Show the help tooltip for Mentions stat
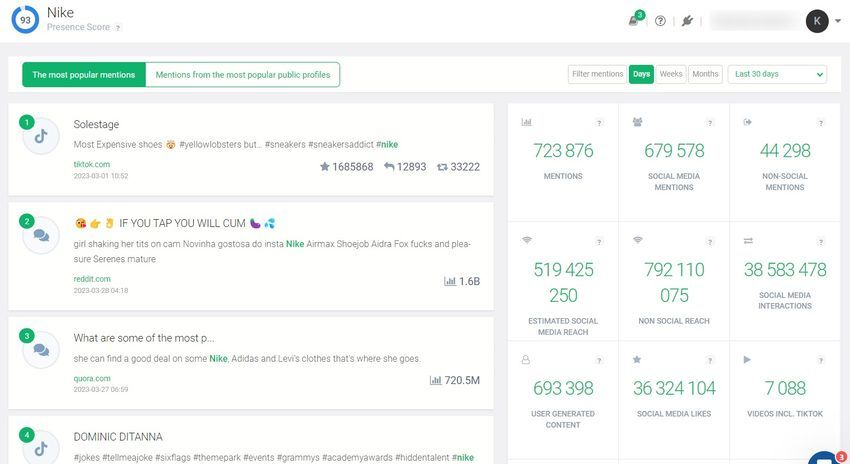850x464 pixels. click(x=599, y=123)
